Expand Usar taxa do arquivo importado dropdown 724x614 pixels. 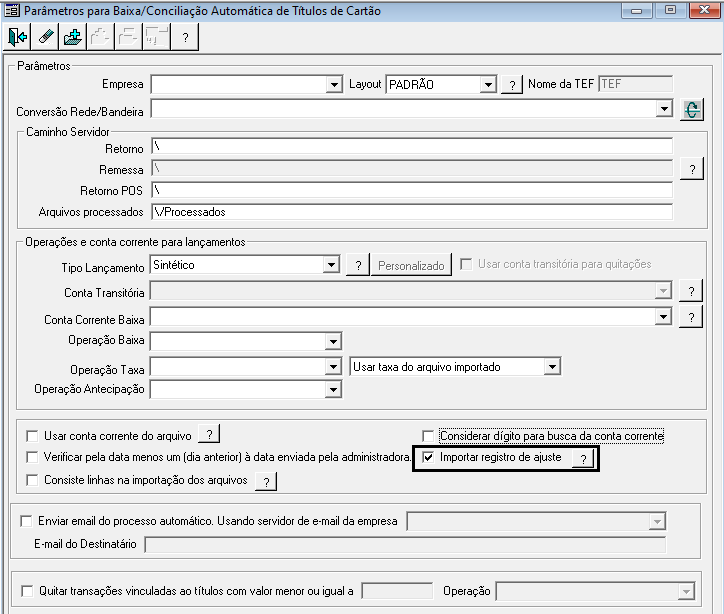pyautogui.click(x=552, y=367)
